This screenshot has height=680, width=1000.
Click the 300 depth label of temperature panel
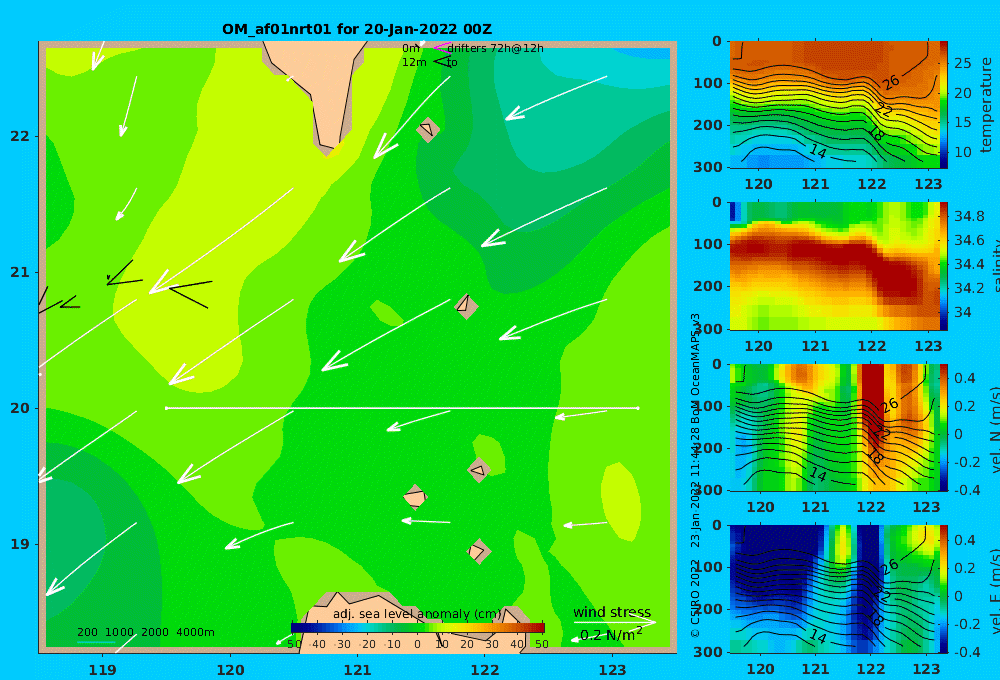click(707, 166)
